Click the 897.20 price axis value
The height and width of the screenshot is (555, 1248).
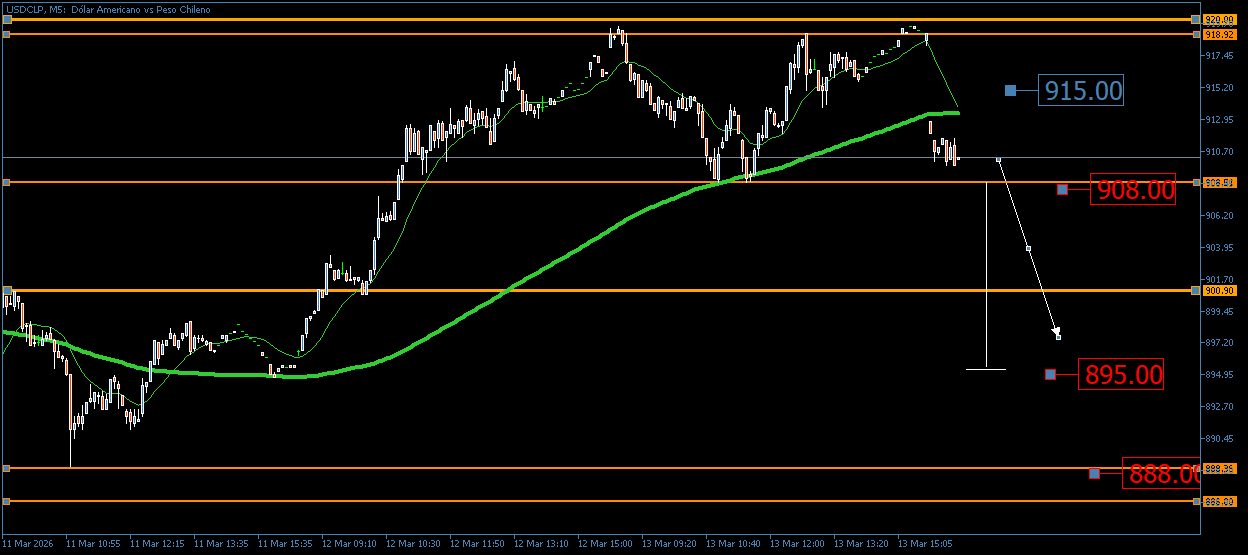pos(1220,343)
